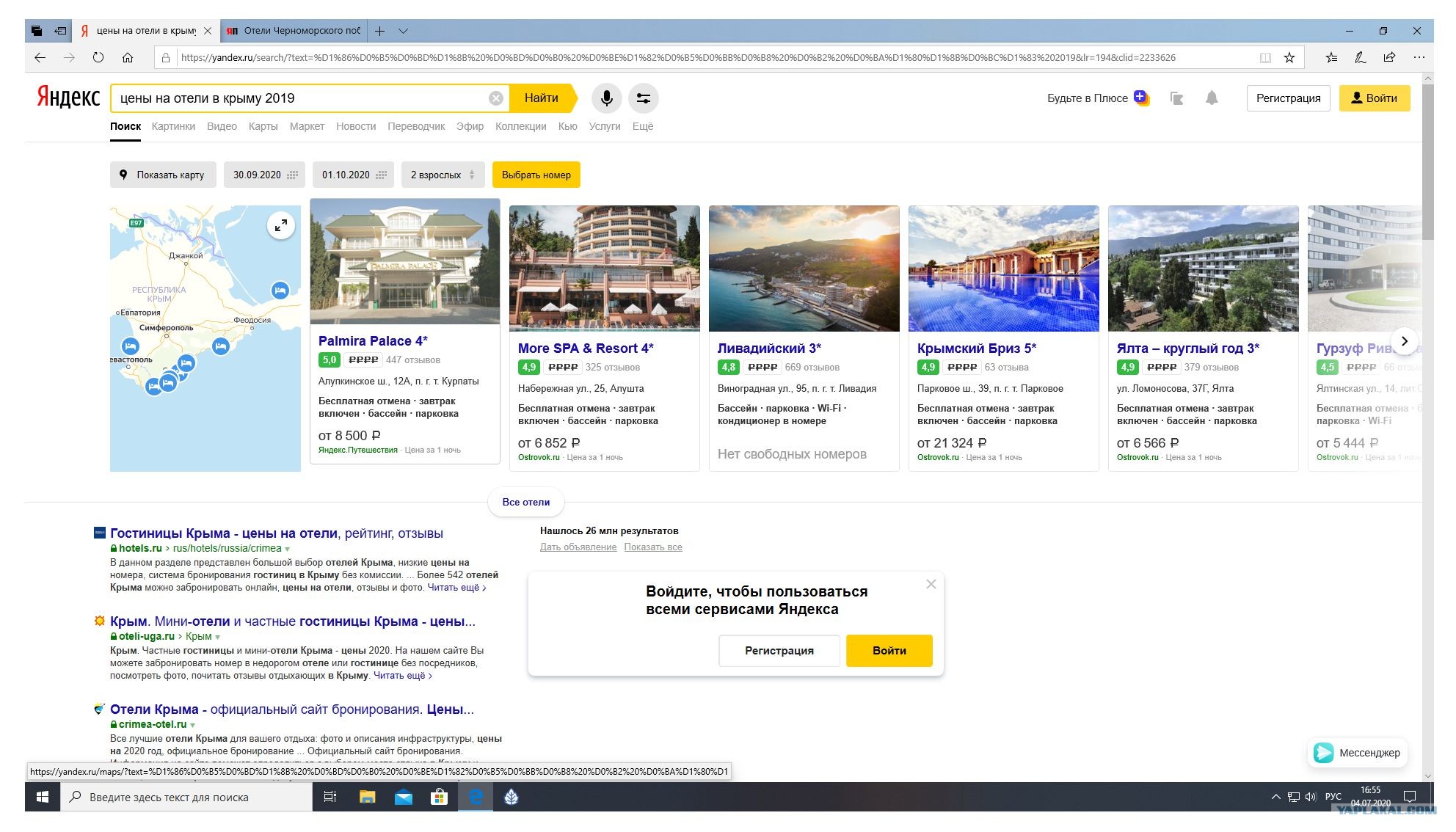Click the Показать все ads link

click(653, 547)
